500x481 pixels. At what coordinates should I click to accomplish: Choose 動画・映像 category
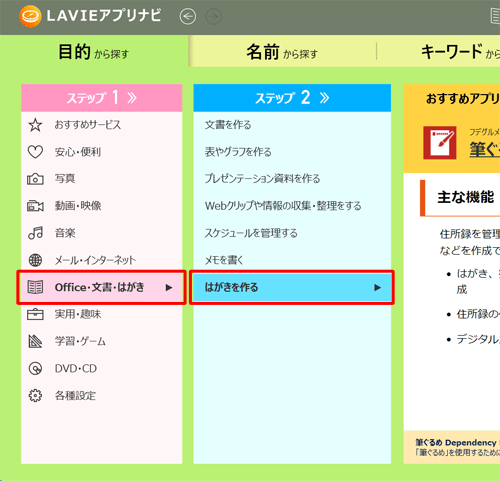[102, 206]
